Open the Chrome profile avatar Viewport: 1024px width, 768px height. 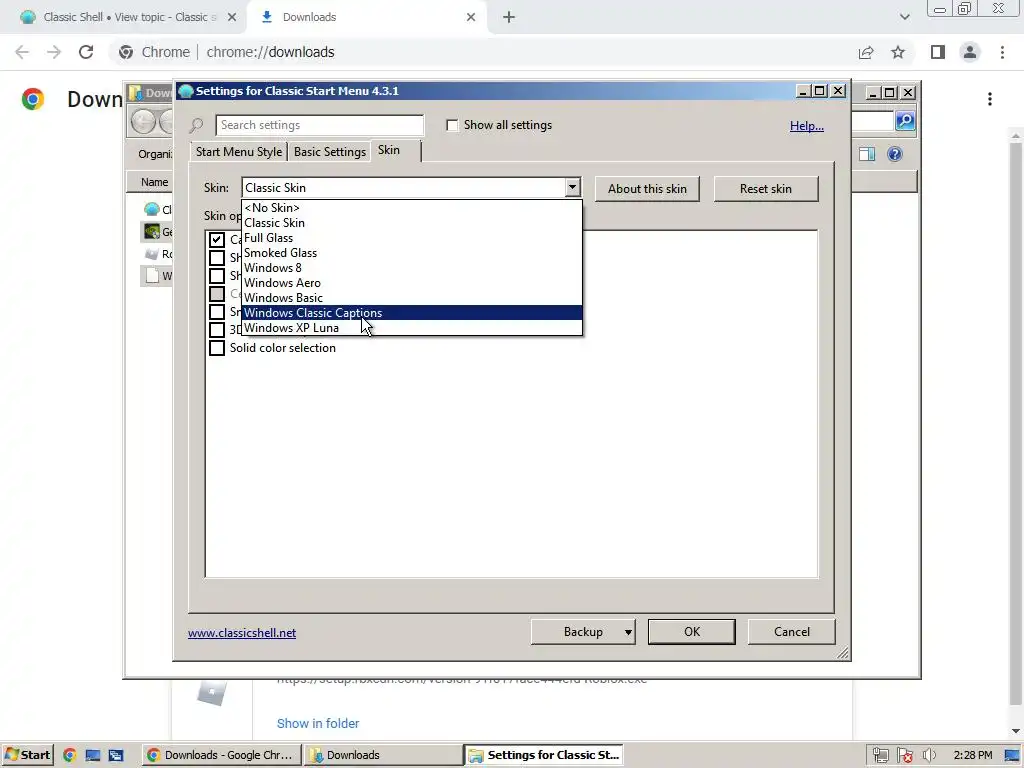pyautogui.click(x=970, y=52)
